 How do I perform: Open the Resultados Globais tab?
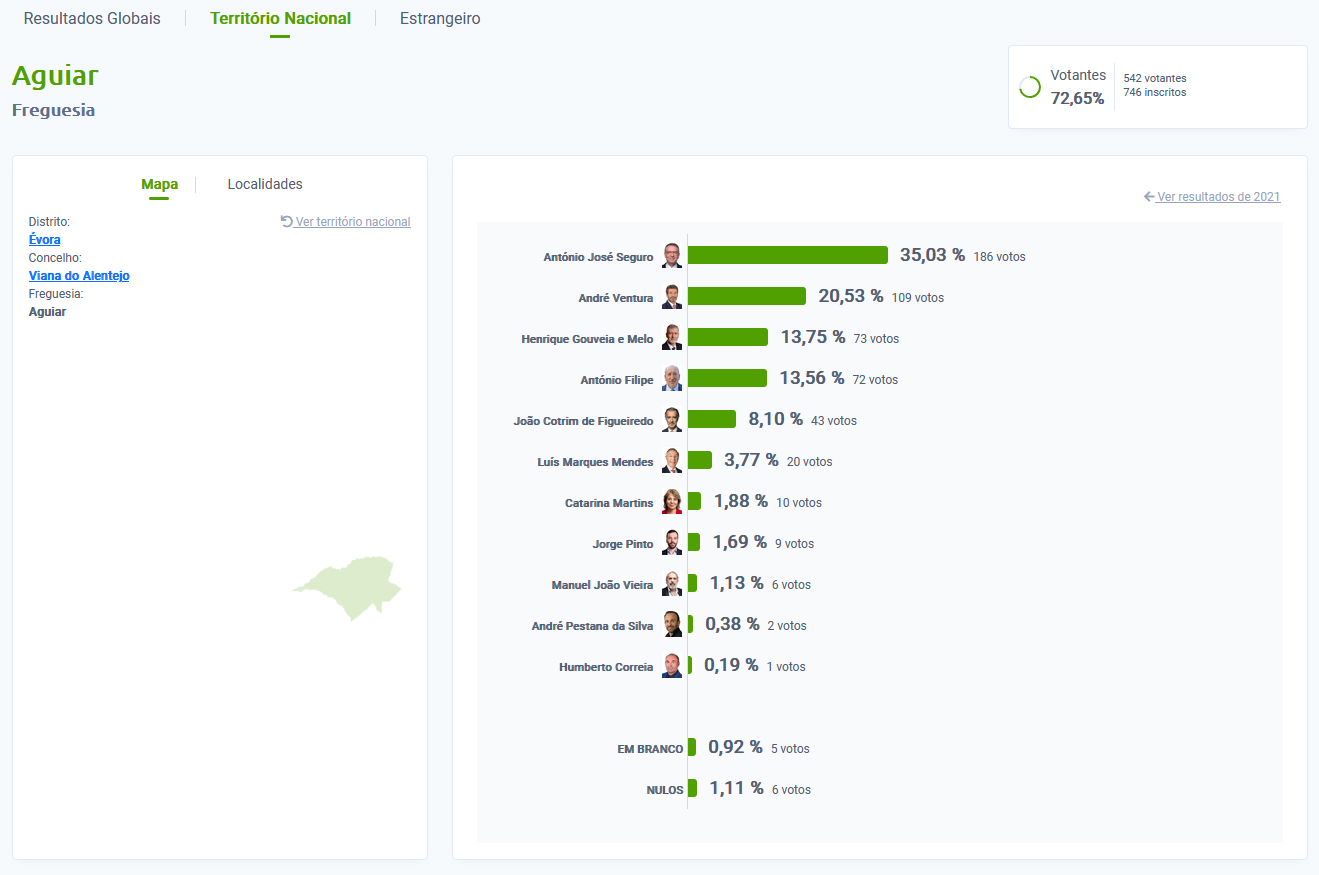(x=92, y=19)
